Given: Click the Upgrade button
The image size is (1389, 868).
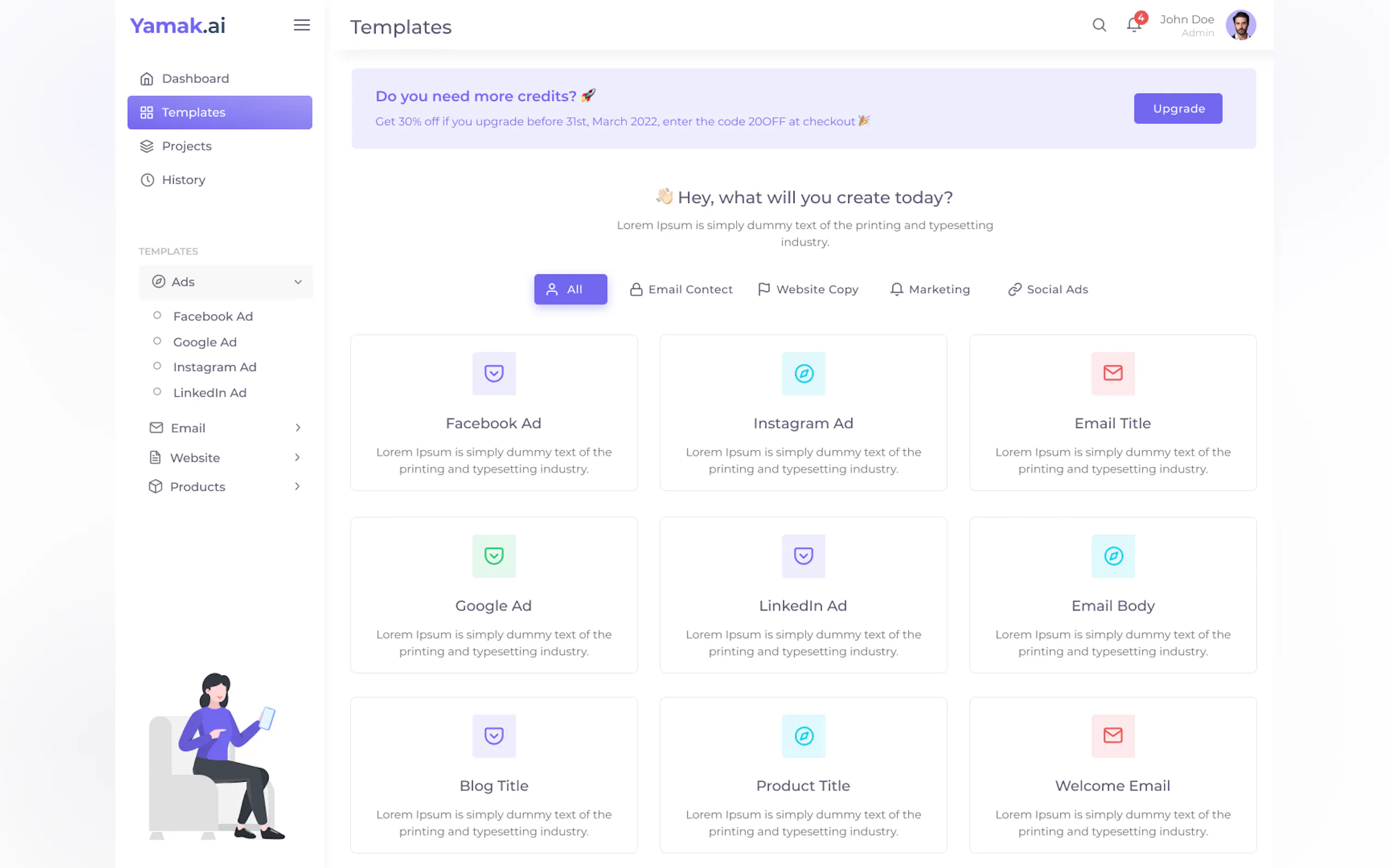Looking at the screenshot, I should (1178, 108).
